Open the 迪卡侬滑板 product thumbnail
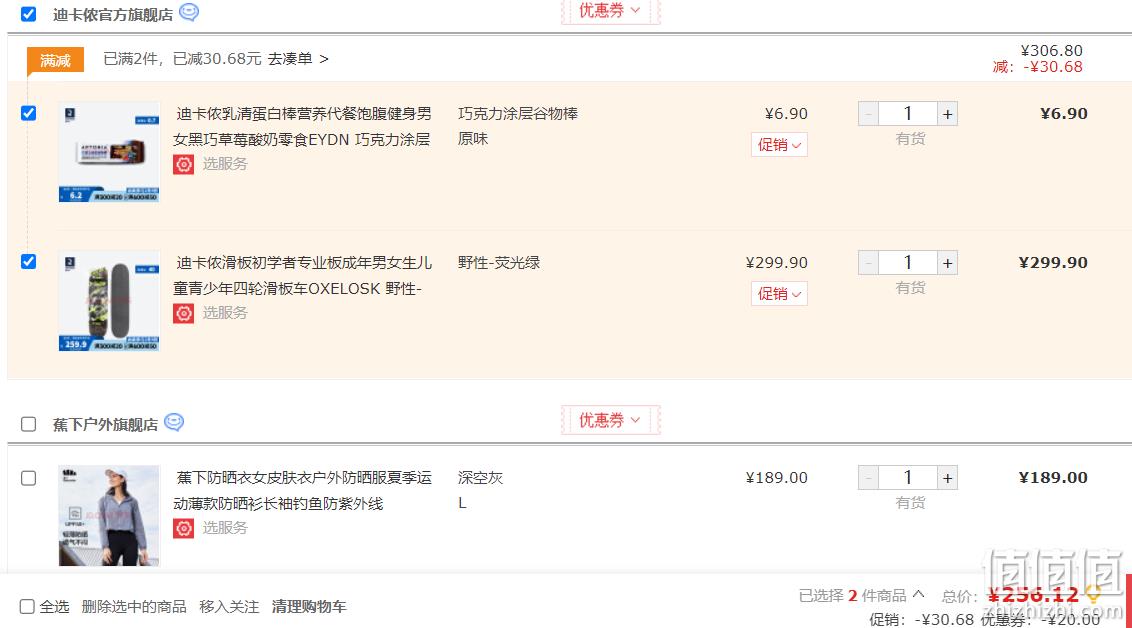 109,301
